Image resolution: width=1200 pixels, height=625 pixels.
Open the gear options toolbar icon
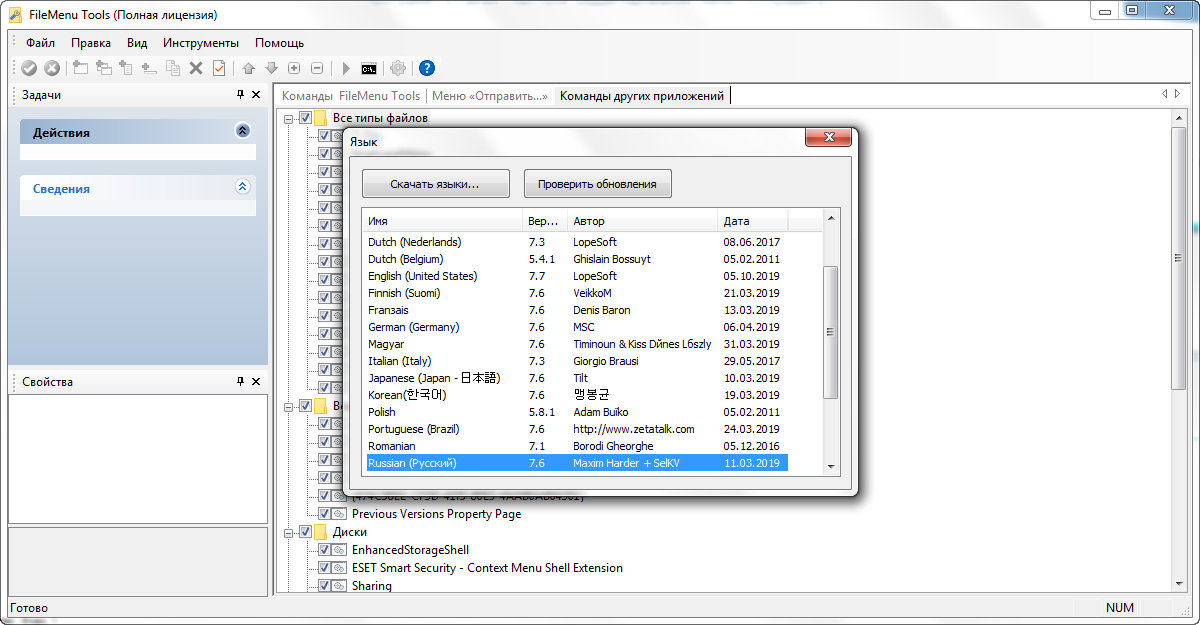coord(398,68)
